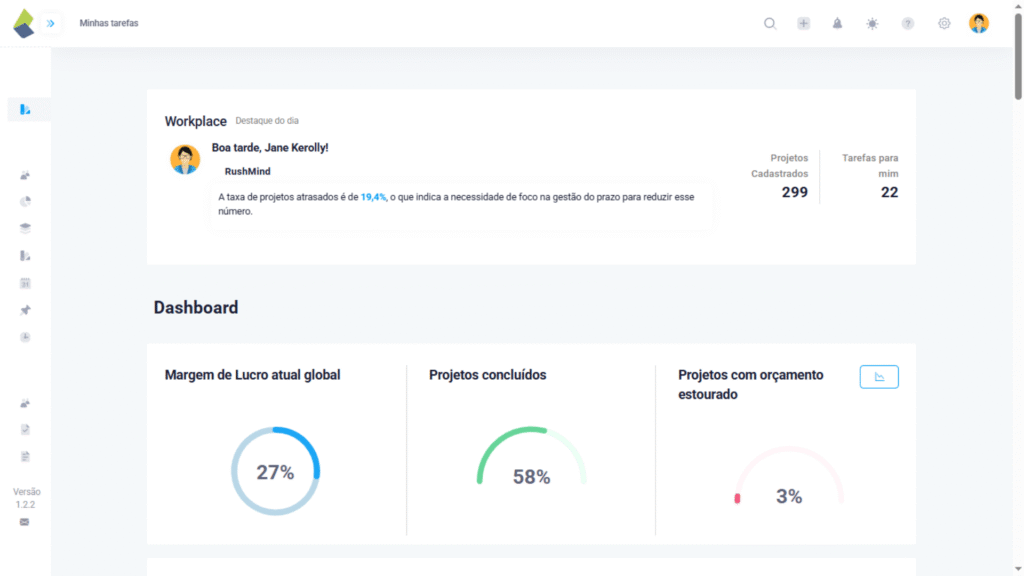The width and height of the screenshot is (1024, 576).
Task: Open the profile menu via the avatar
Action: pos(978,23)
